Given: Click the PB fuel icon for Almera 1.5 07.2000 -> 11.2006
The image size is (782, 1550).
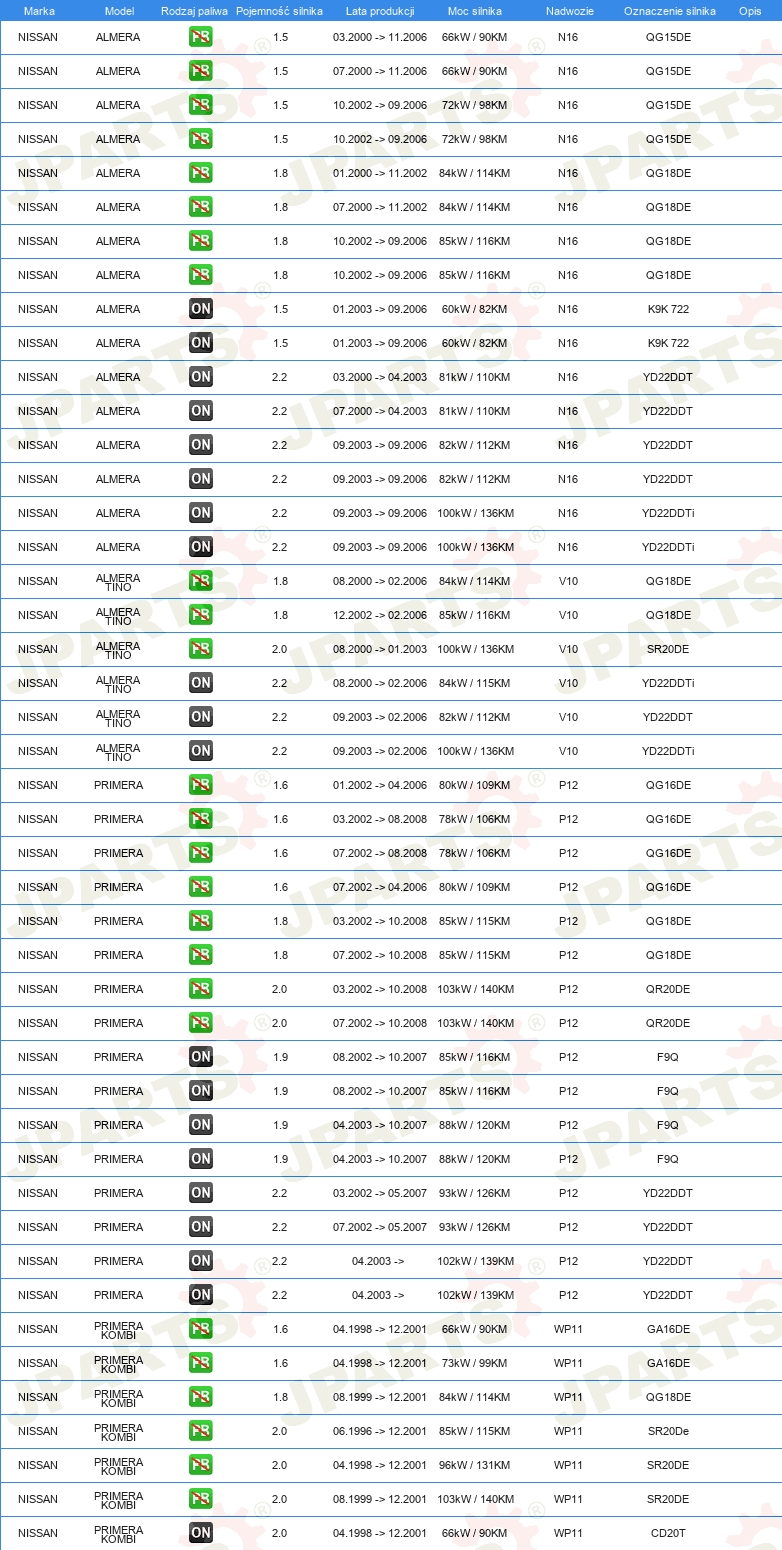Looking at the screenshot, I should (x=201, y=71).
